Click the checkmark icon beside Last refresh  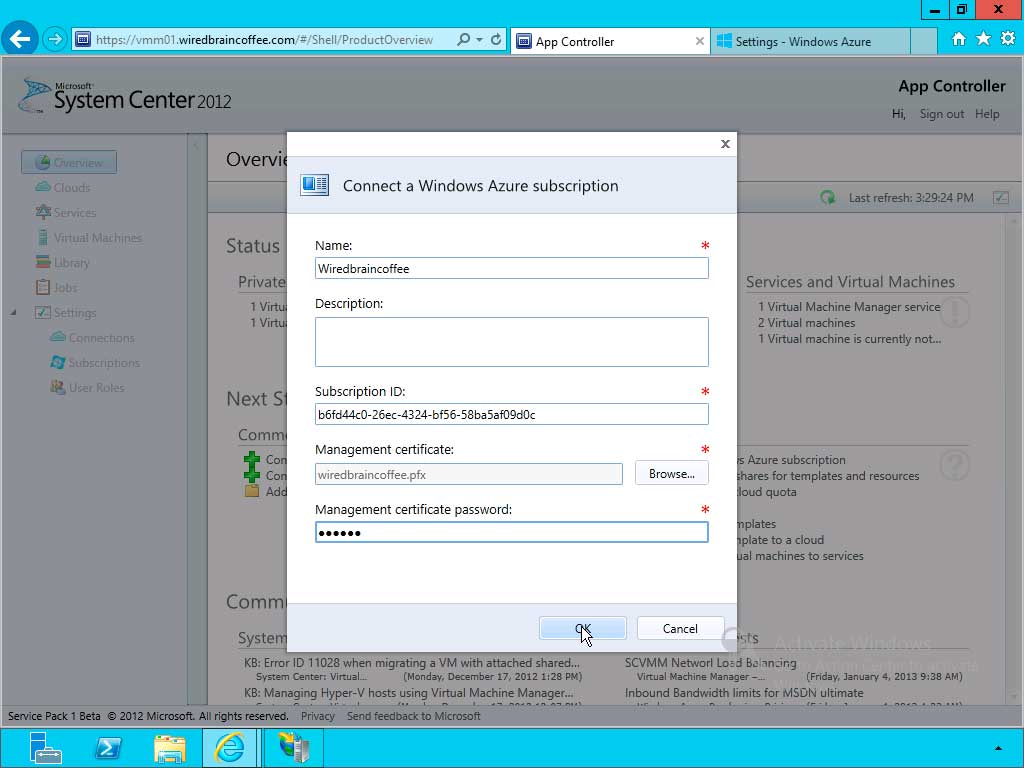[1000, 197]
